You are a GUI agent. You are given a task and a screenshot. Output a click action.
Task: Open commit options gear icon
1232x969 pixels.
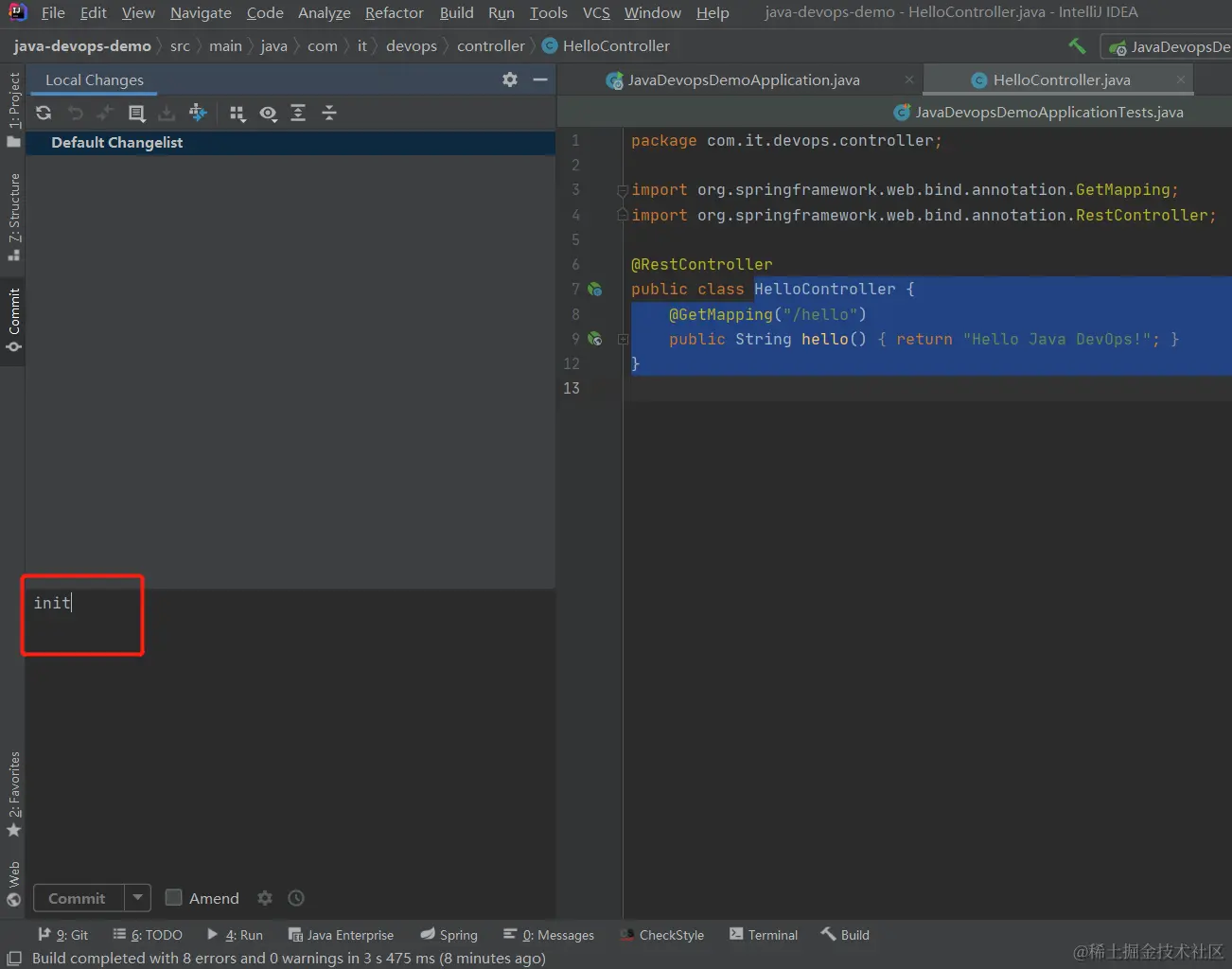point(265,898)
